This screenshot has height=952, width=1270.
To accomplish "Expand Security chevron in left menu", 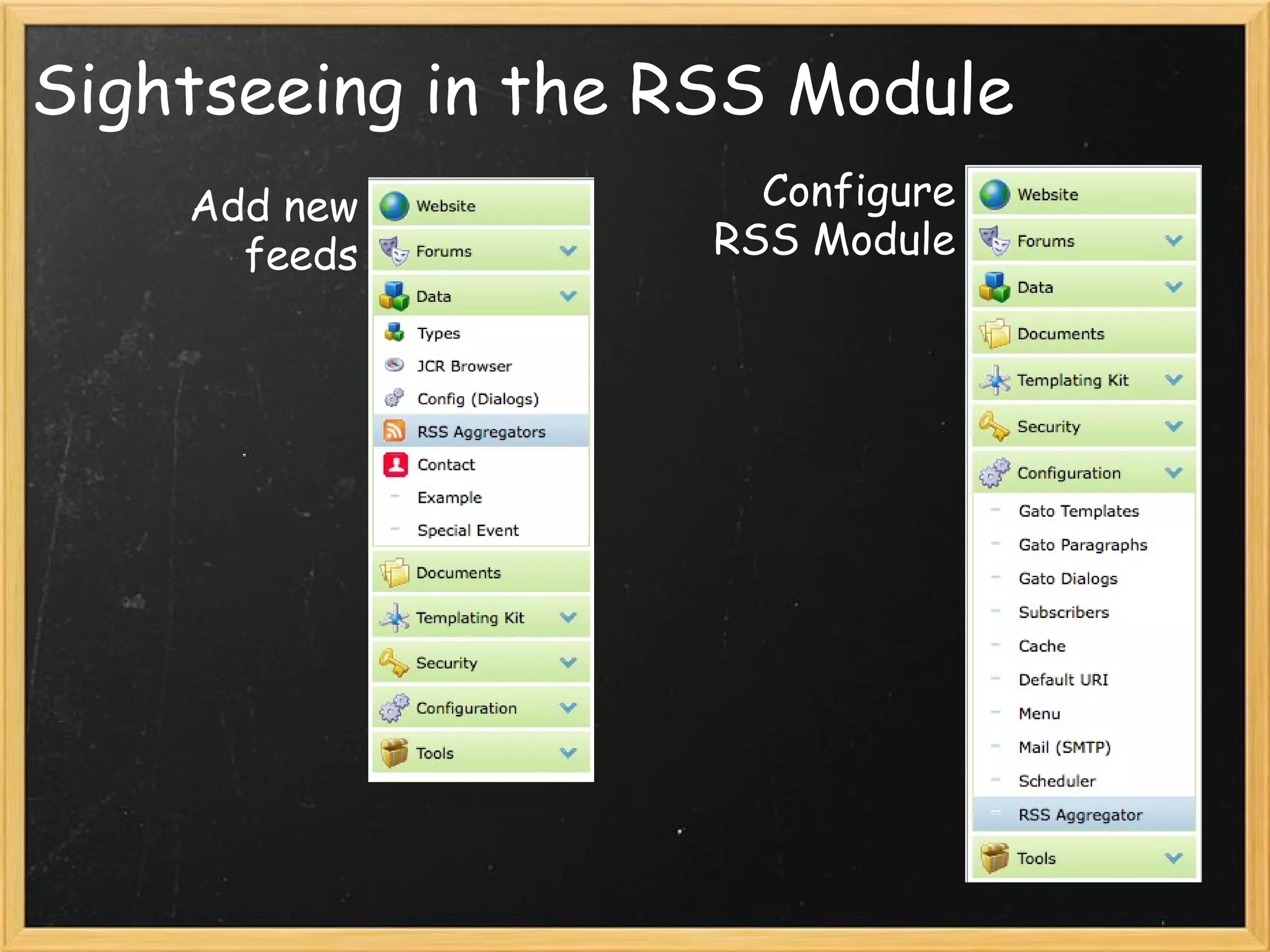I will (x=569, y=663).
